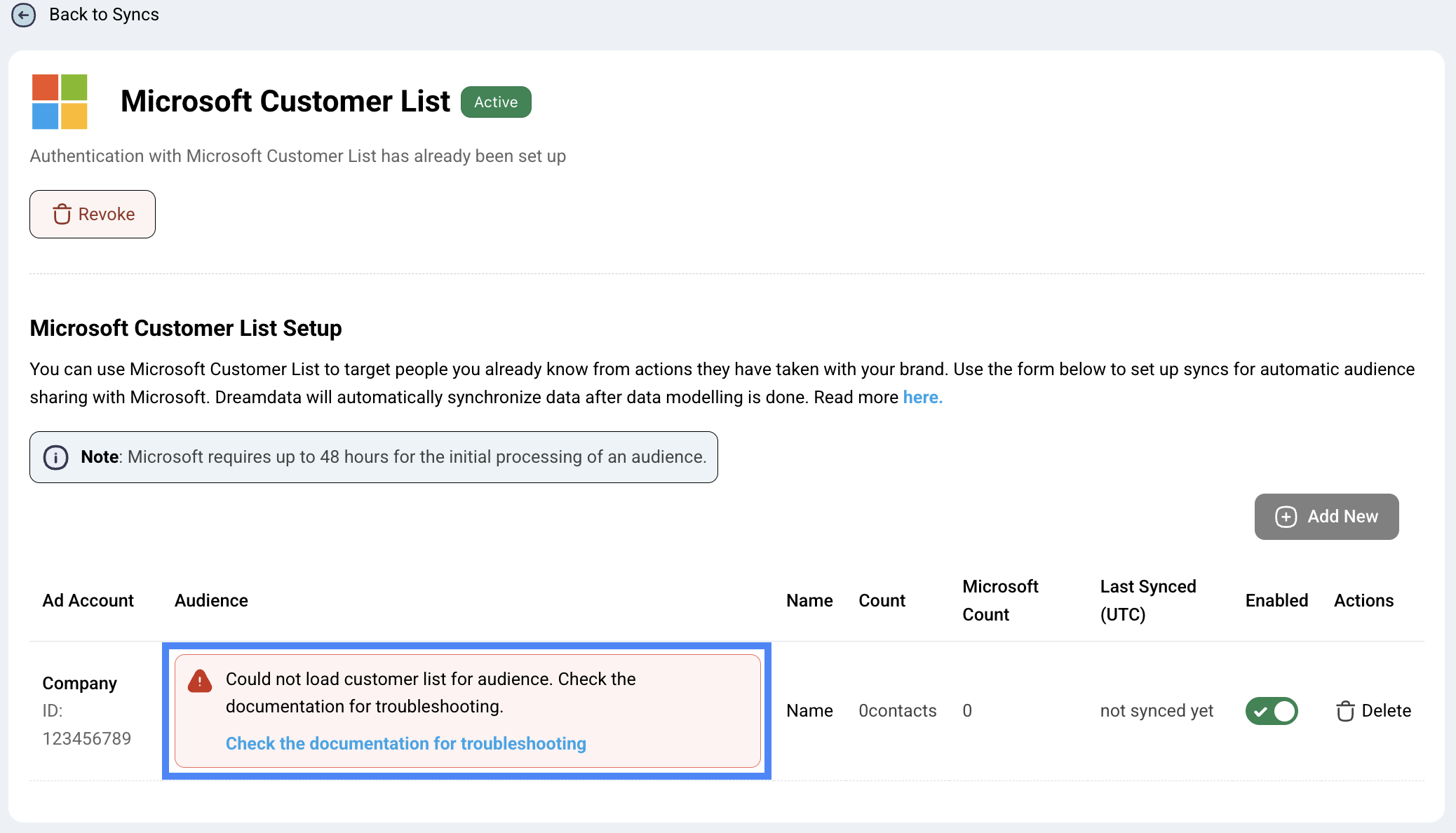The image size is (1456, 833).
Task: Open the Read more here link
Action: (x=922, y=398)
